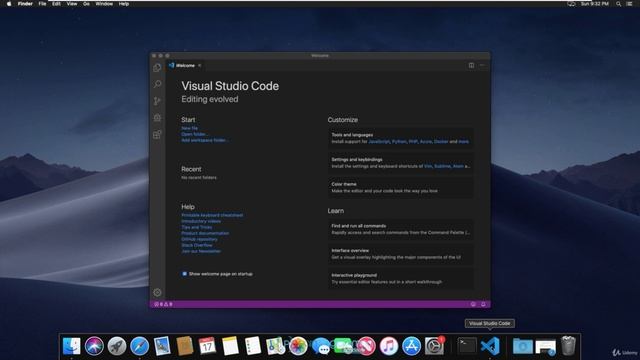Click the Color theme card
Viewport: 640px width, 360px height.
tap(401, 188)
